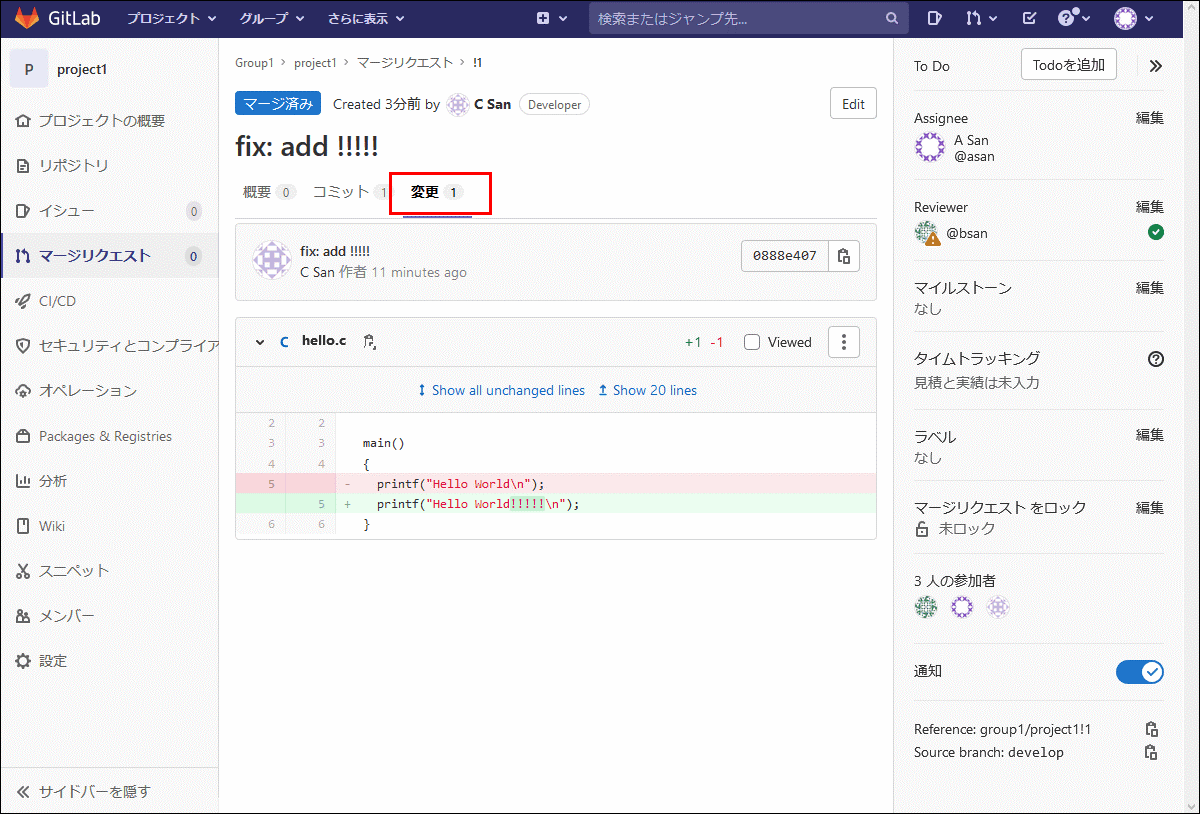Click the マージリクエスト breadcrumb link
The image size is (1200, 814).
[x=405, y=62]
